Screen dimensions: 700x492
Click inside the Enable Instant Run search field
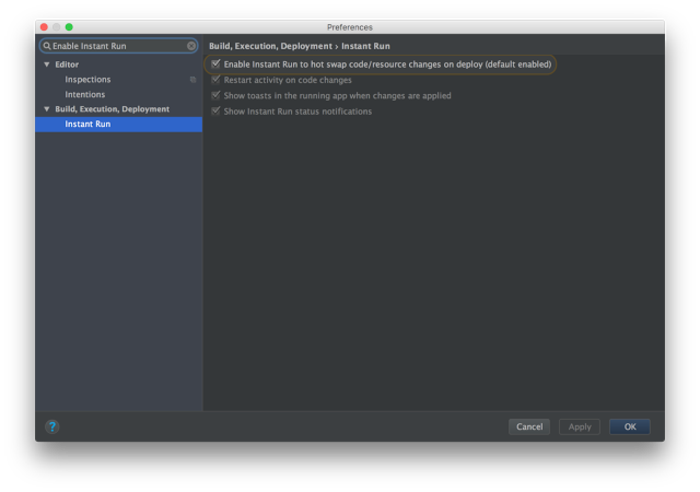[119, 46]
